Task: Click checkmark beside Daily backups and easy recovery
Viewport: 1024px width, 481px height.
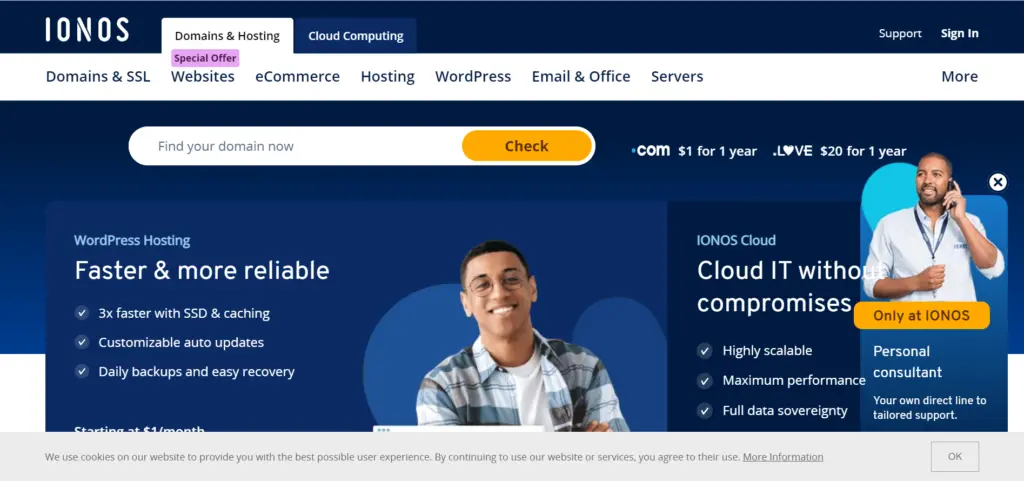Action: pyautogui.click(x=82, y=371)
